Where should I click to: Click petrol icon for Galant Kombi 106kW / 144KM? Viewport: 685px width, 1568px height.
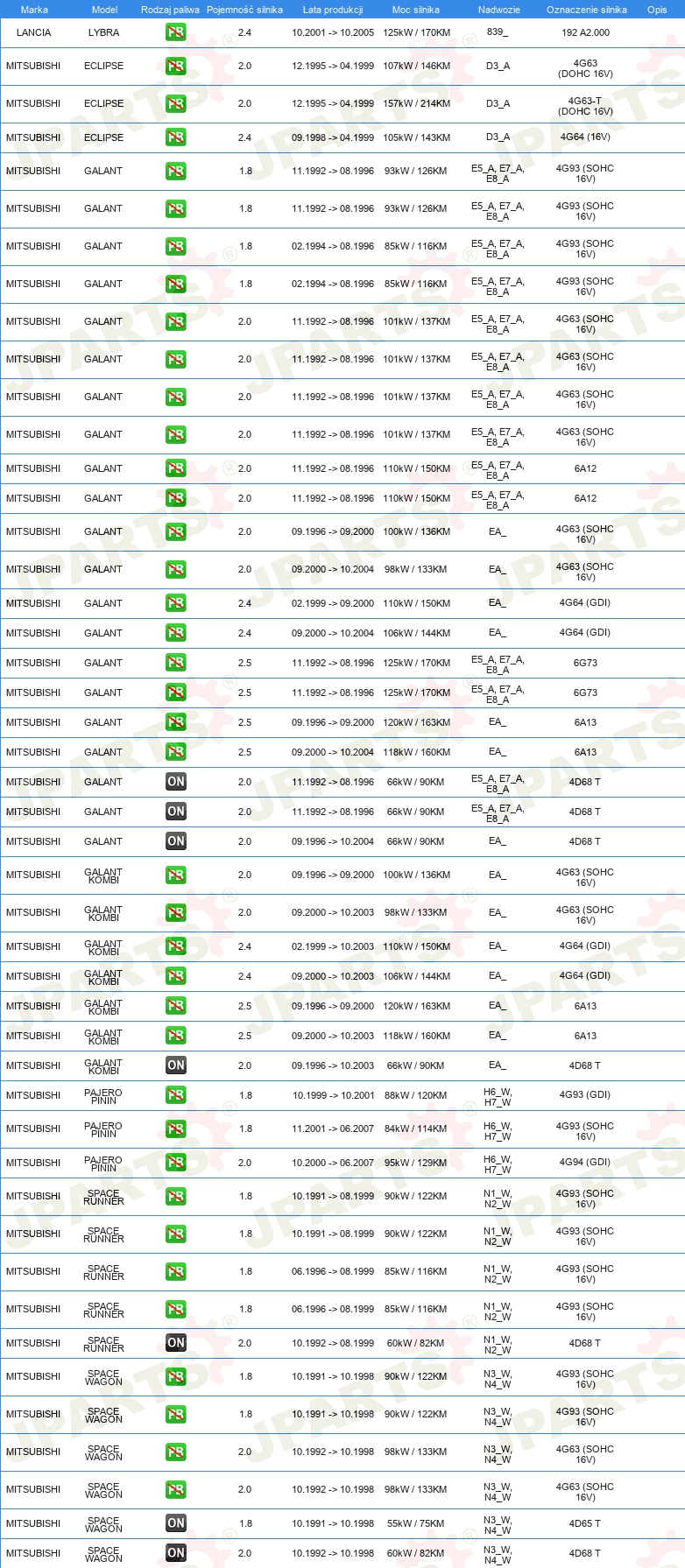pos(176,976)
